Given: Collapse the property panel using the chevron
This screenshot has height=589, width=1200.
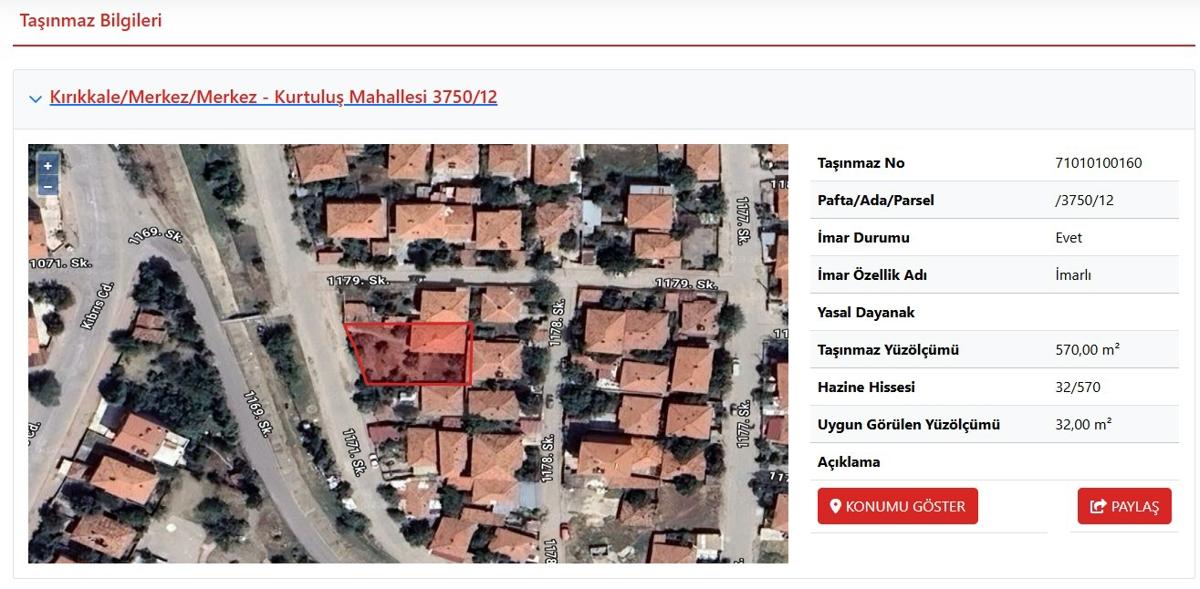Looking at the screenshot, I should (36, 99).
